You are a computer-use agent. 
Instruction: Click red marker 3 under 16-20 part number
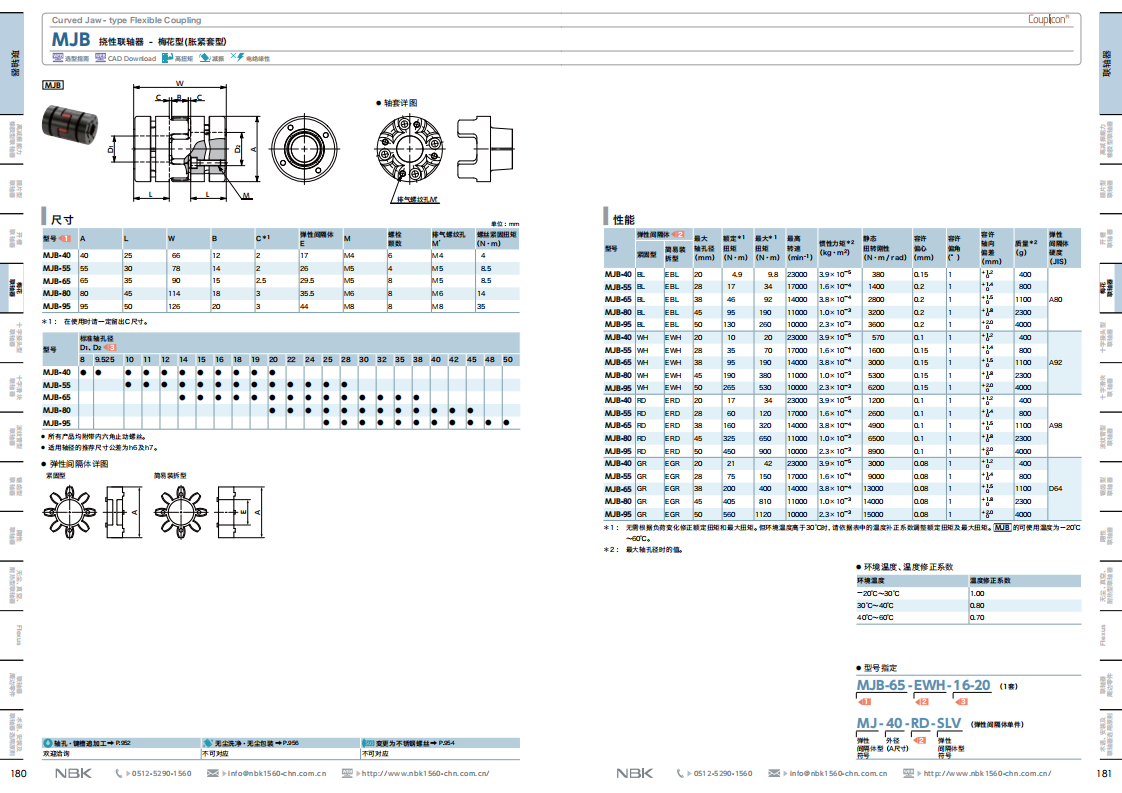tap(962, 702)
